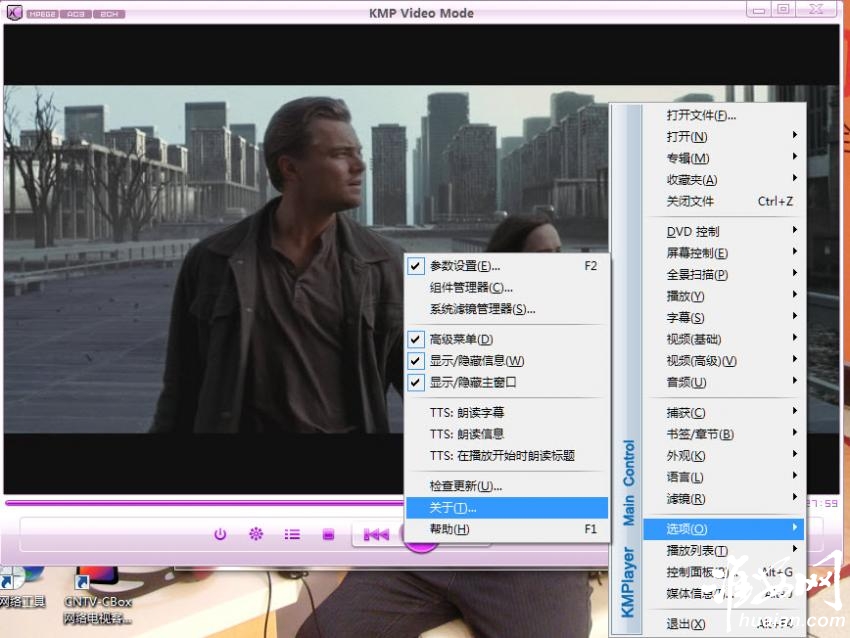Click the power icon on control bar

220,534
